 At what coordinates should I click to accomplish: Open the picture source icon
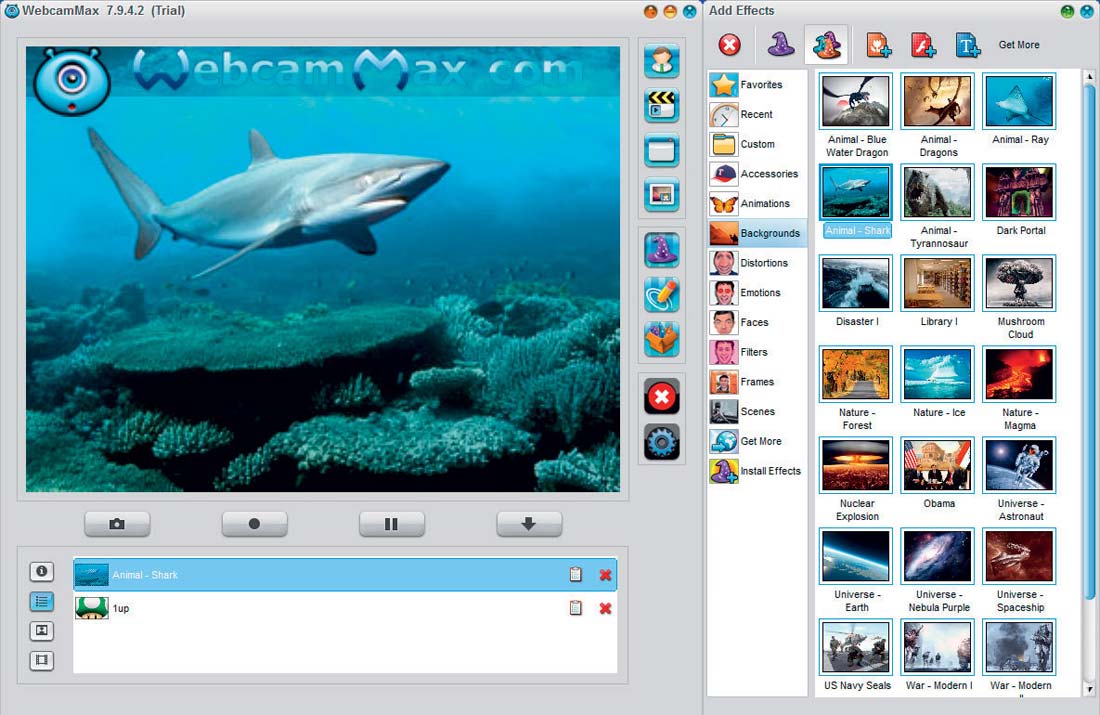click(x=662, y=194)
